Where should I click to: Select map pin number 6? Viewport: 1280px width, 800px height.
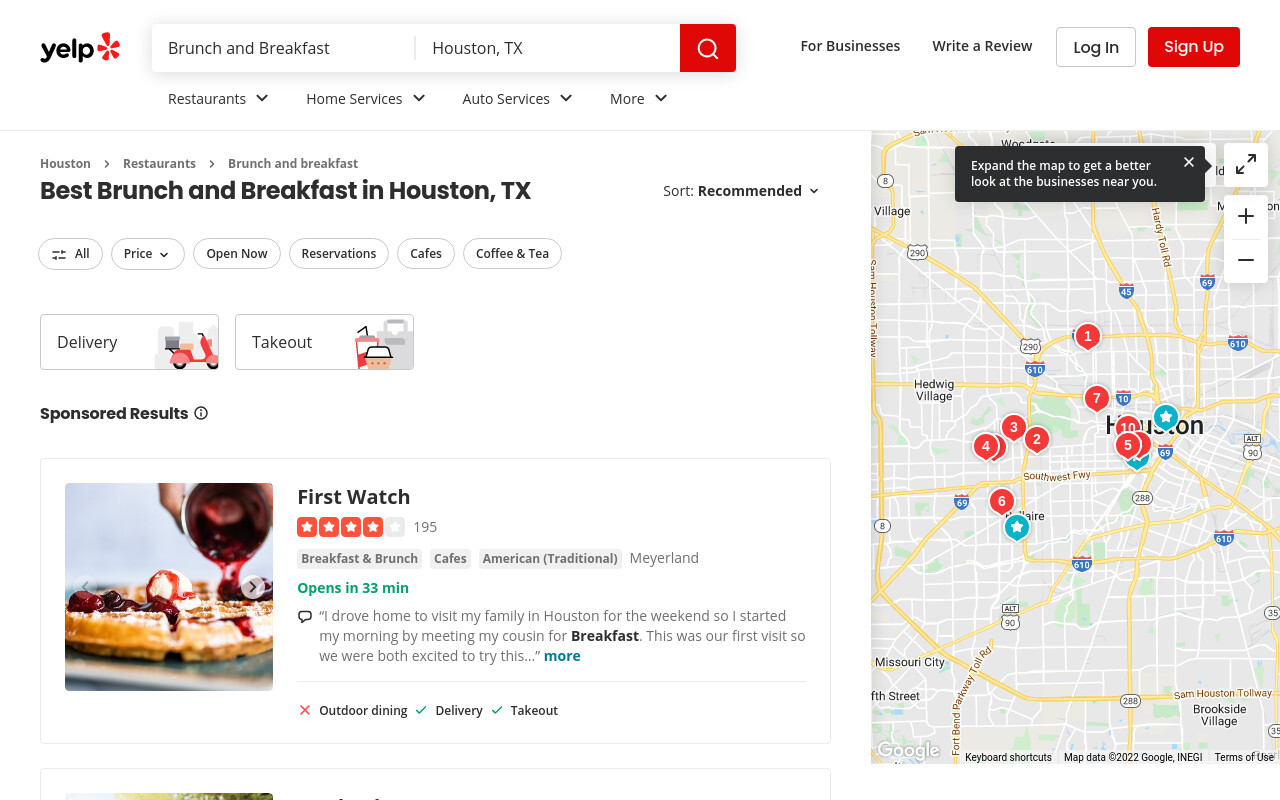(x=1002, y=501)
